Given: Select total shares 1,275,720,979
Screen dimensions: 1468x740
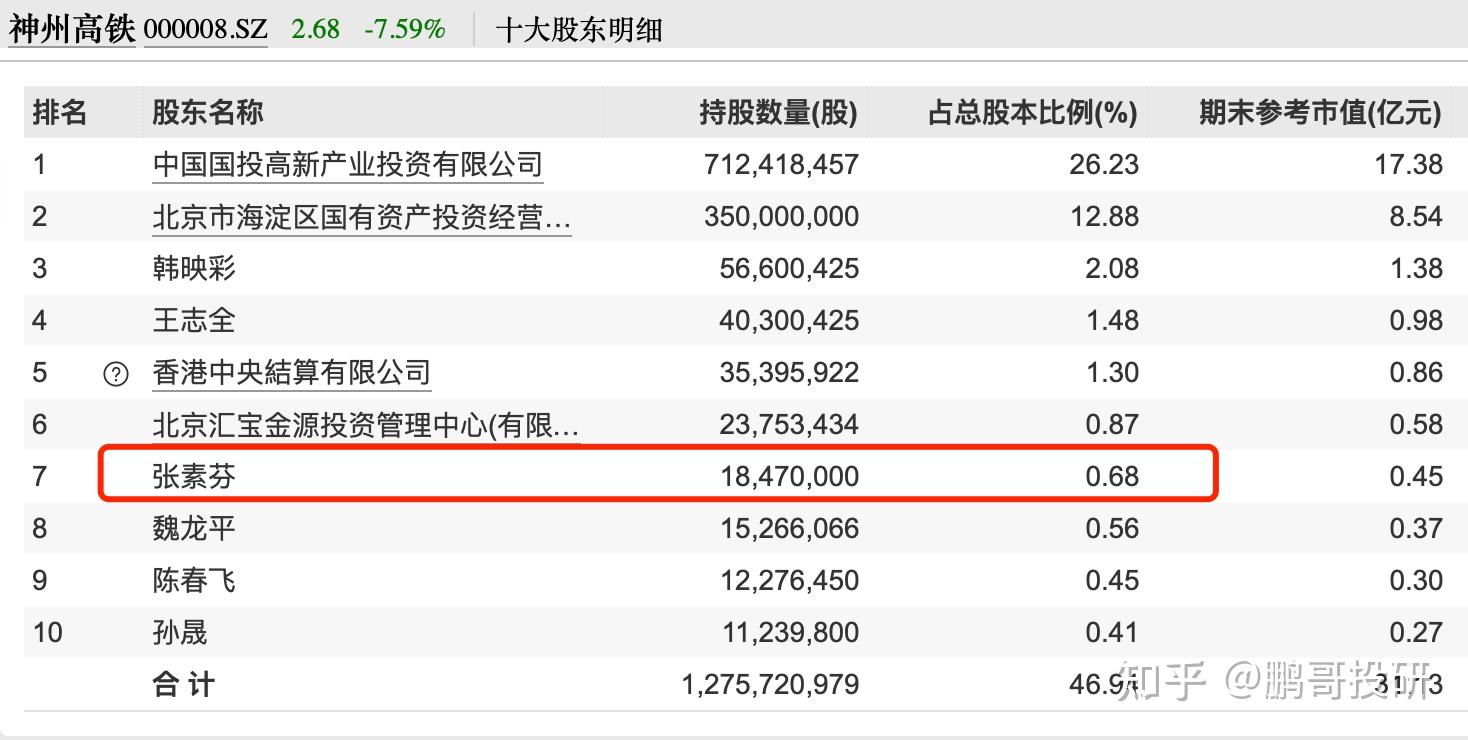Looking at the screenshot, I should (770, 685).
